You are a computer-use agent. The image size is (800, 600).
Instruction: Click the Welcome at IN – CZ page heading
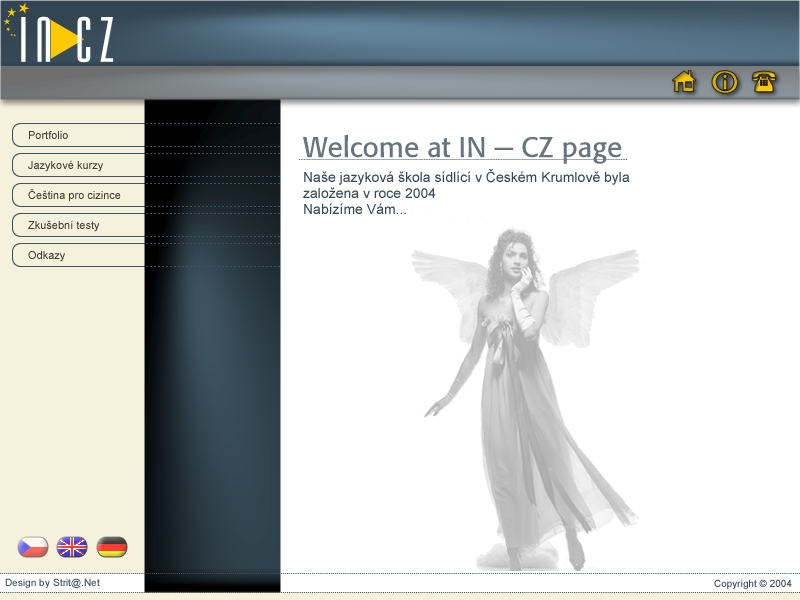pyautogui.click(x=462, y=147)
